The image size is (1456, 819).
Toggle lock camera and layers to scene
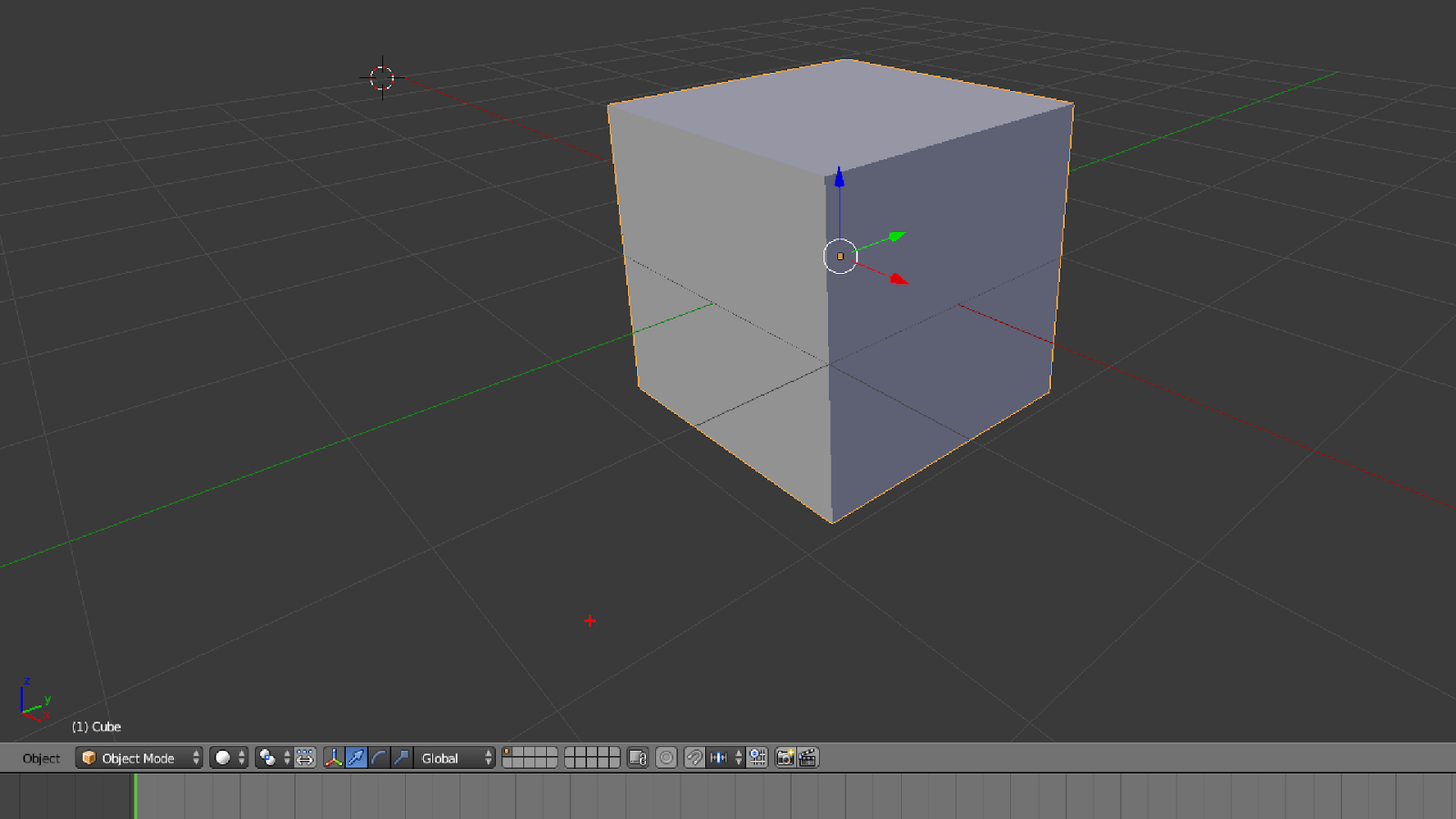click(x=637, y=758)
